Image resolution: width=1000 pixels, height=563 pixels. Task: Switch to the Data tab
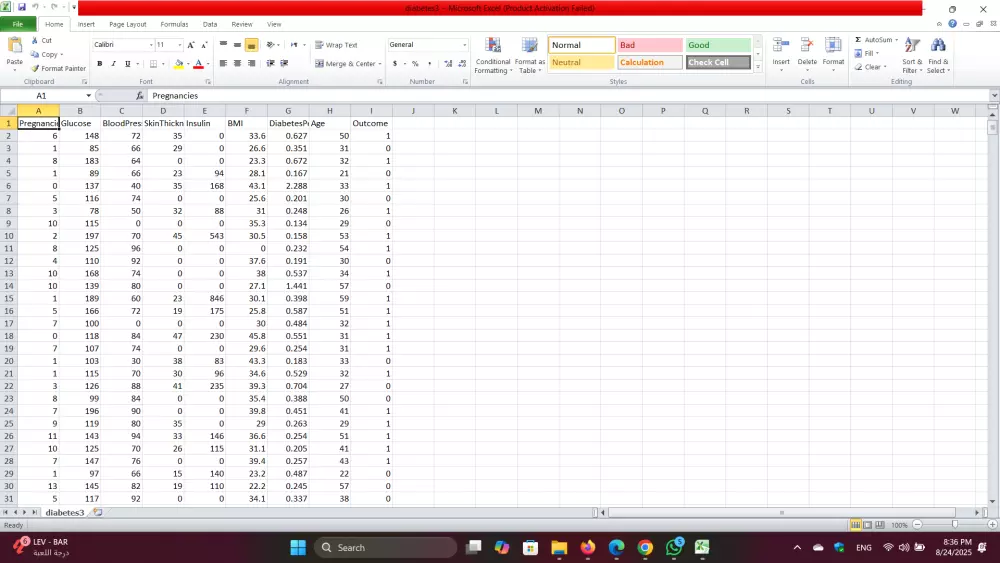tap(210, 24)
